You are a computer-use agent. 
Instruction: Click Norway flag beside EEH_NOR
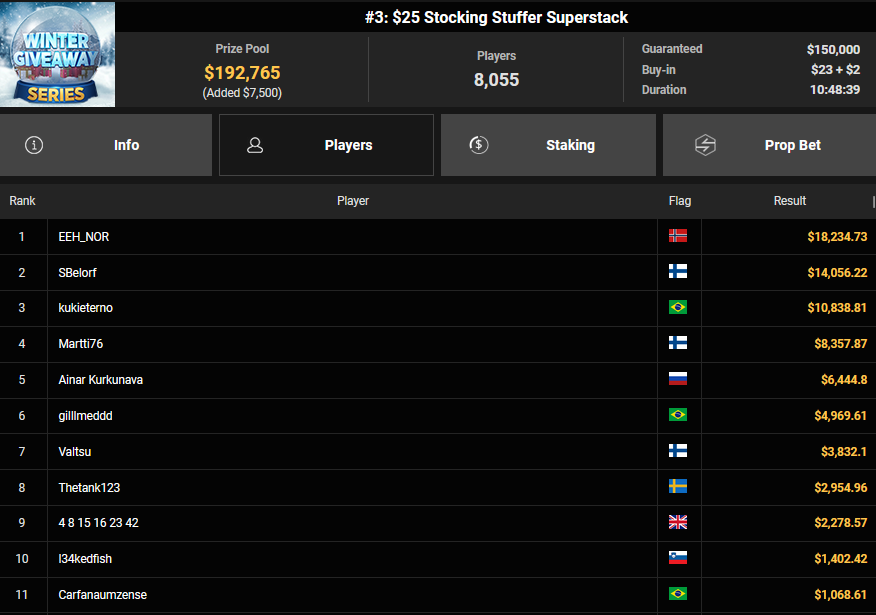pos(678,236)
